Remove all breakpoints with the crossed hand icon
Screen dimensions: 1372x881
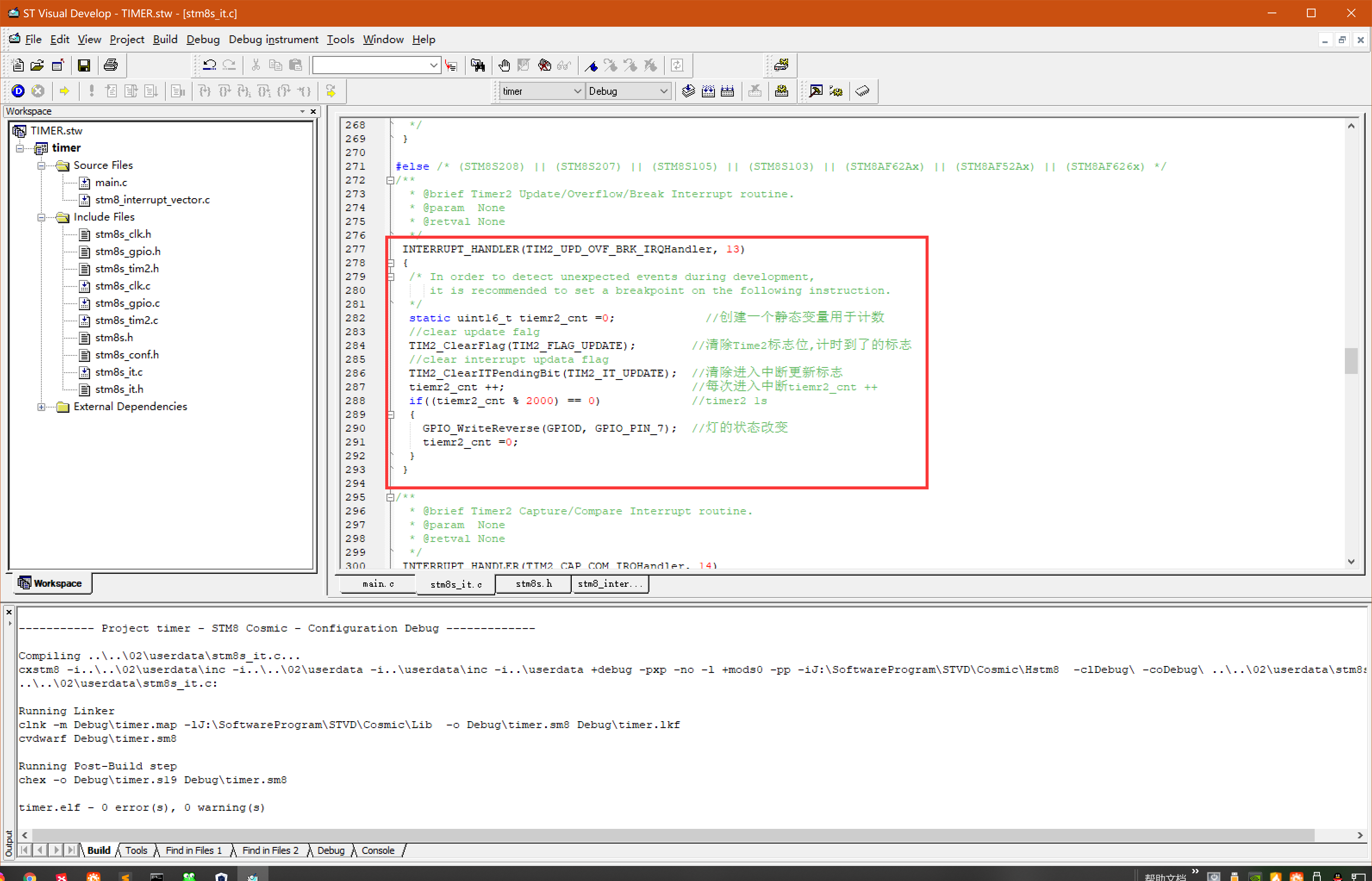tap(544, 65)
